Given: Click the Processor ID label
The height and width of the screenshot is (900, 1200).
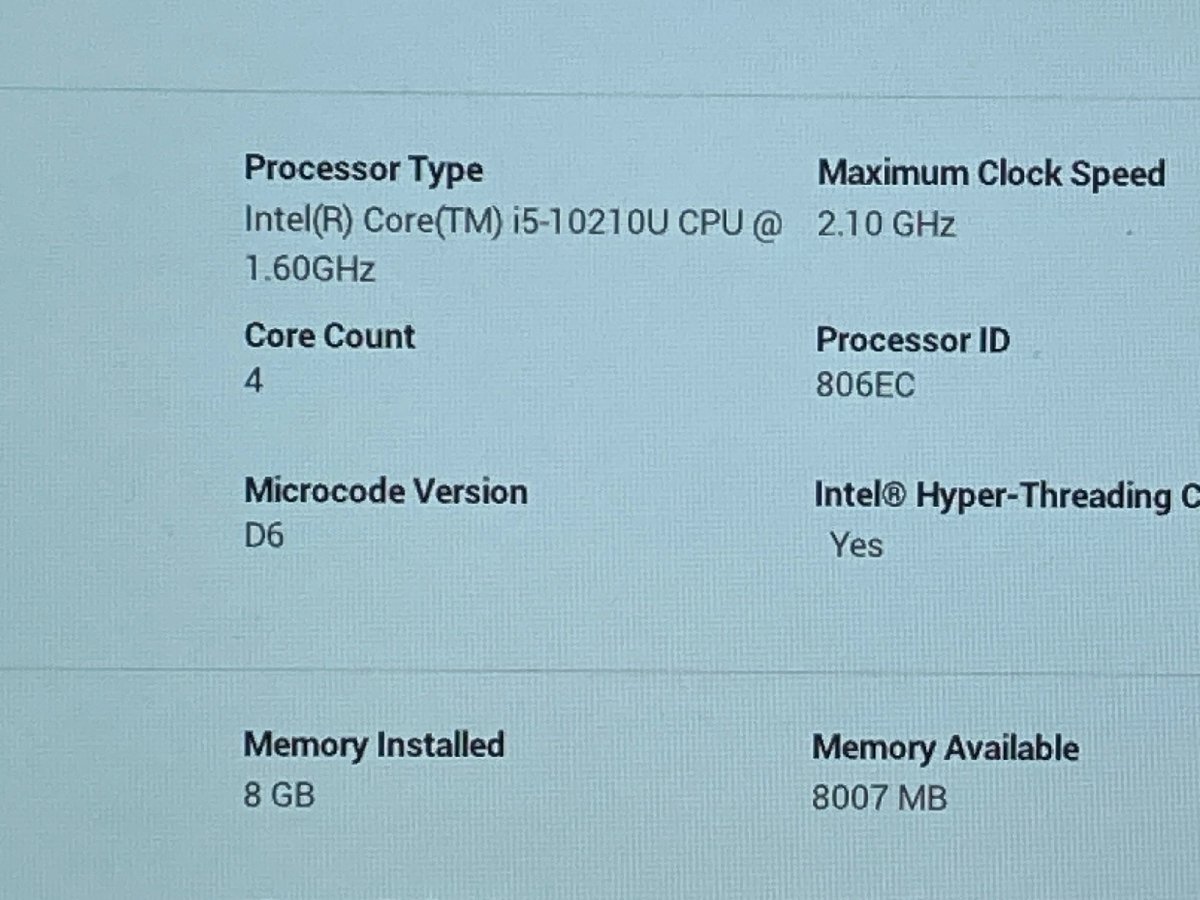Looking at the screenshot, I should click(x=912, y=341).
